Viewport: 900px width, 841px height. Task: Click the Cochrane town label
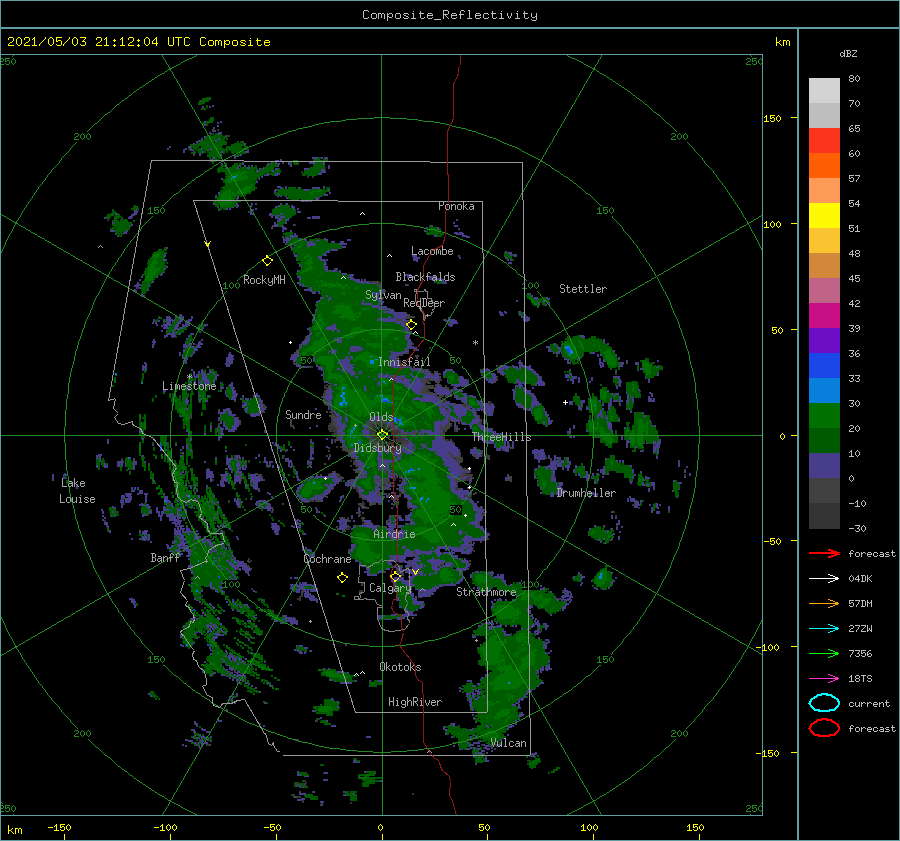(327, 559)
